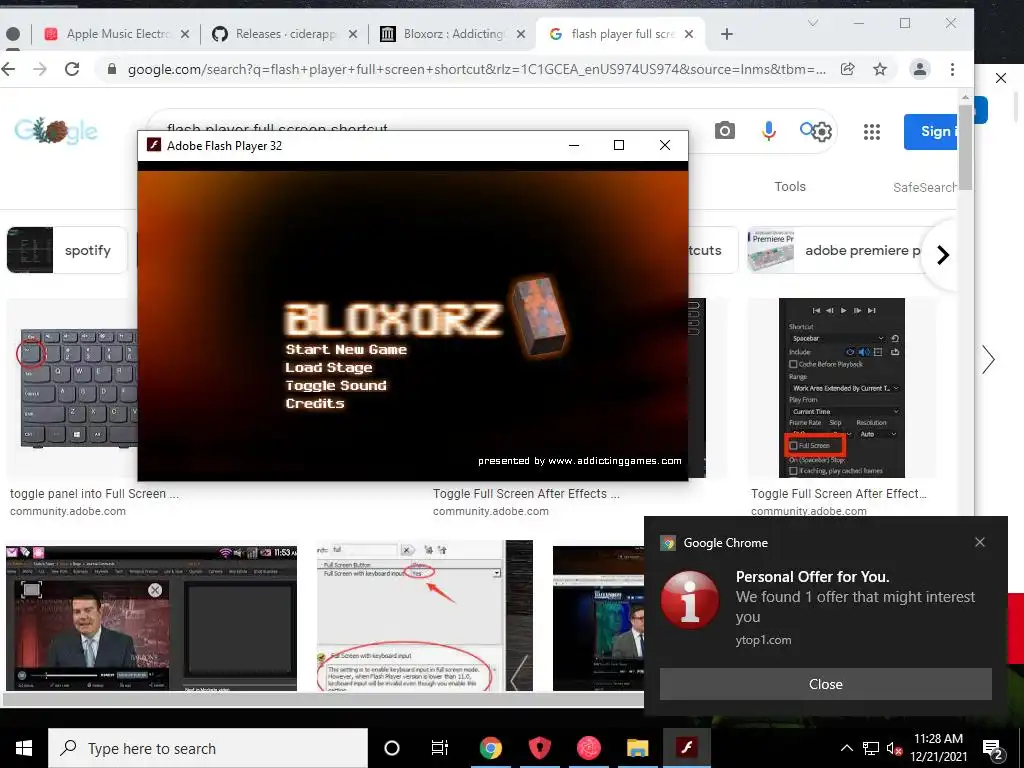Open the Tools search options
Image resolution: width=1024 pixels, height=768 pixels.
790,187
